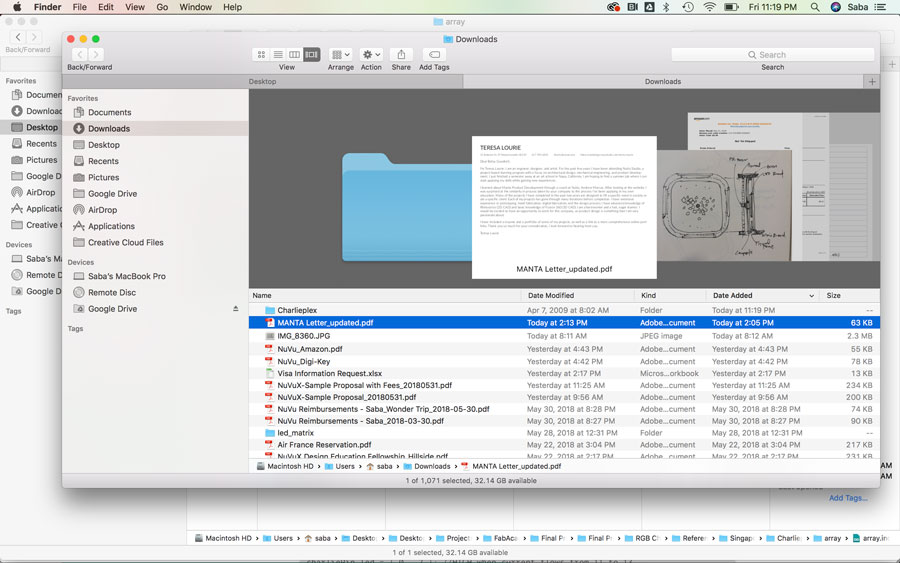
Task: Go back in the Downloads window
Action: [x=80, y=55]
